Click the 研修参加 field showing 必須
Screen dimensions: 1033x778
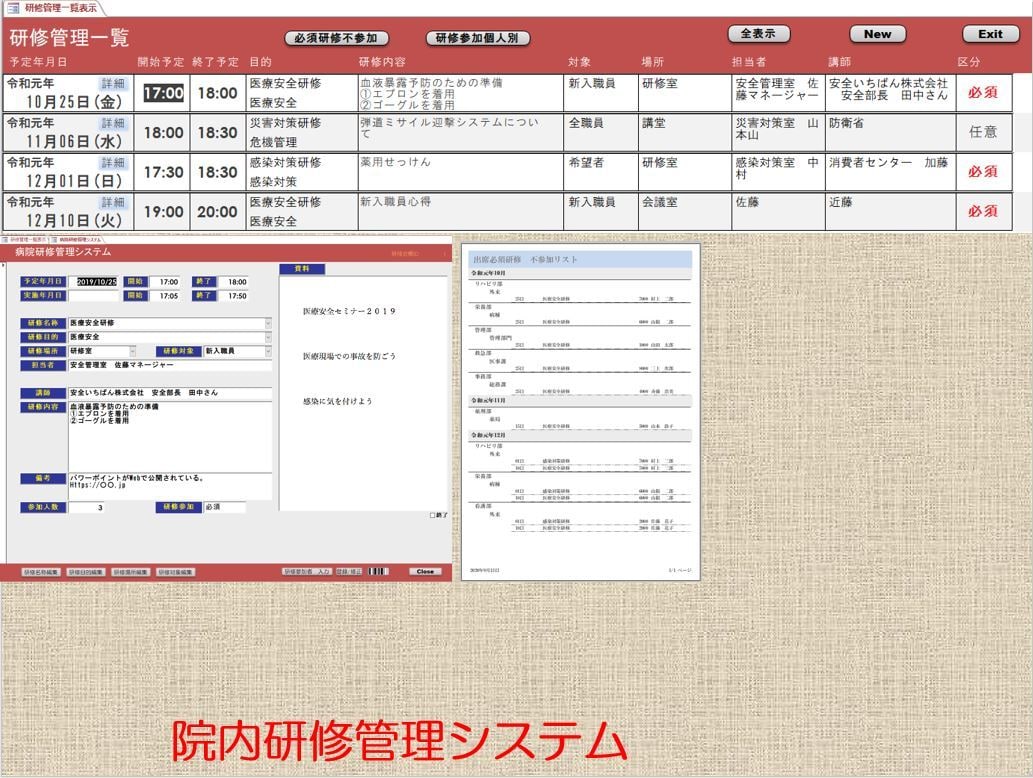coord(224,507)
